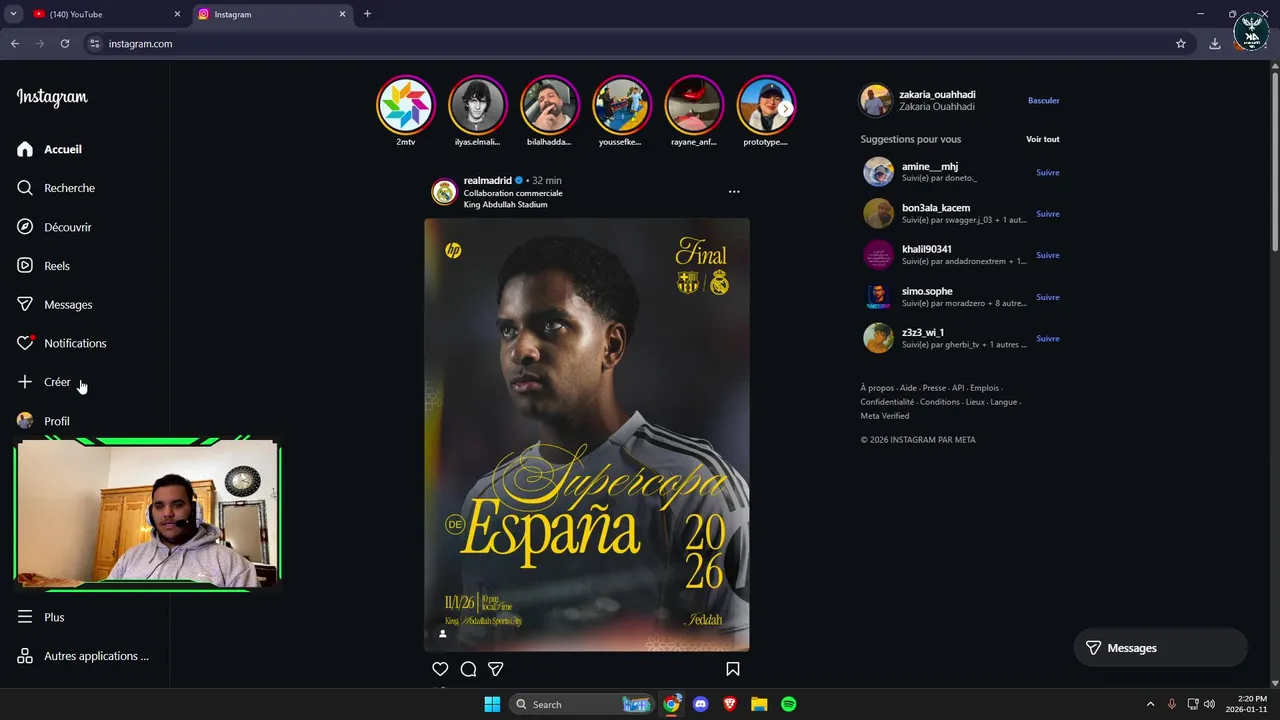This screenshot has height=720, width=1280.
Task: Open realmadrid profile avatar on post
Action: [444, 192]
